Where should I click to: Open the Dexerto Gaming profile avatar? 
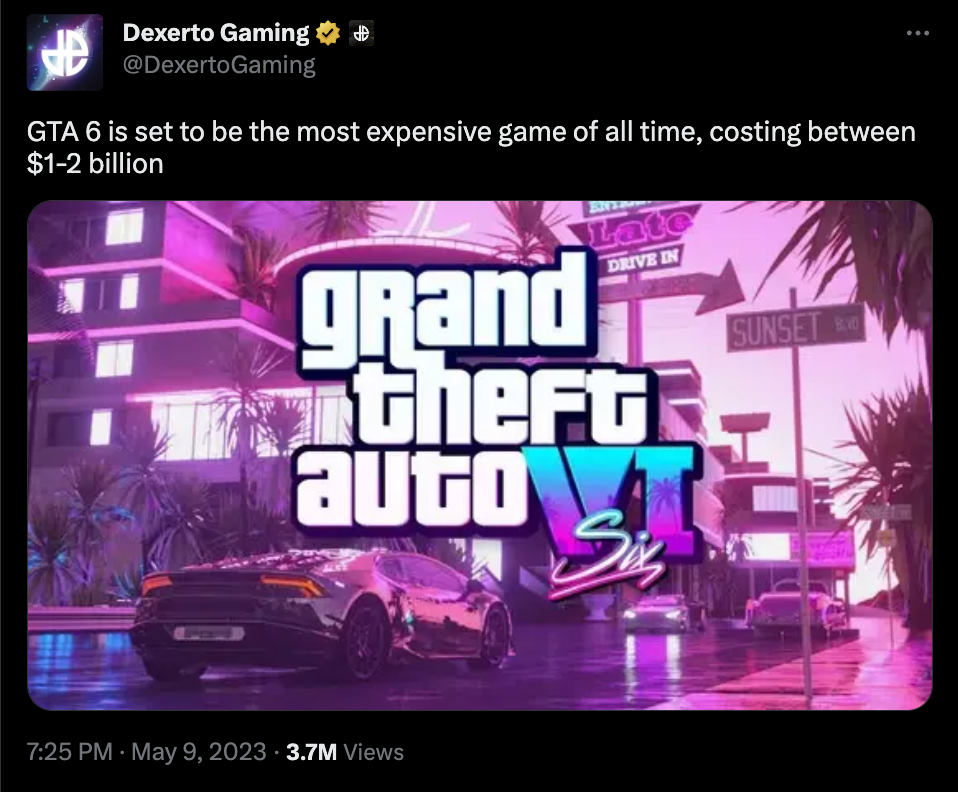tap(65, 53)
